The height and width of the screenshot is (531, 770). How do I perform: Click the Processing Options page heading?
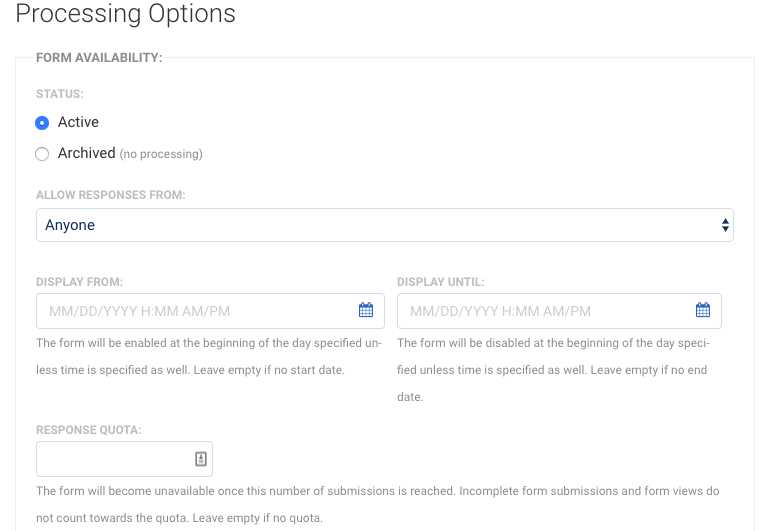pos(126,13)
